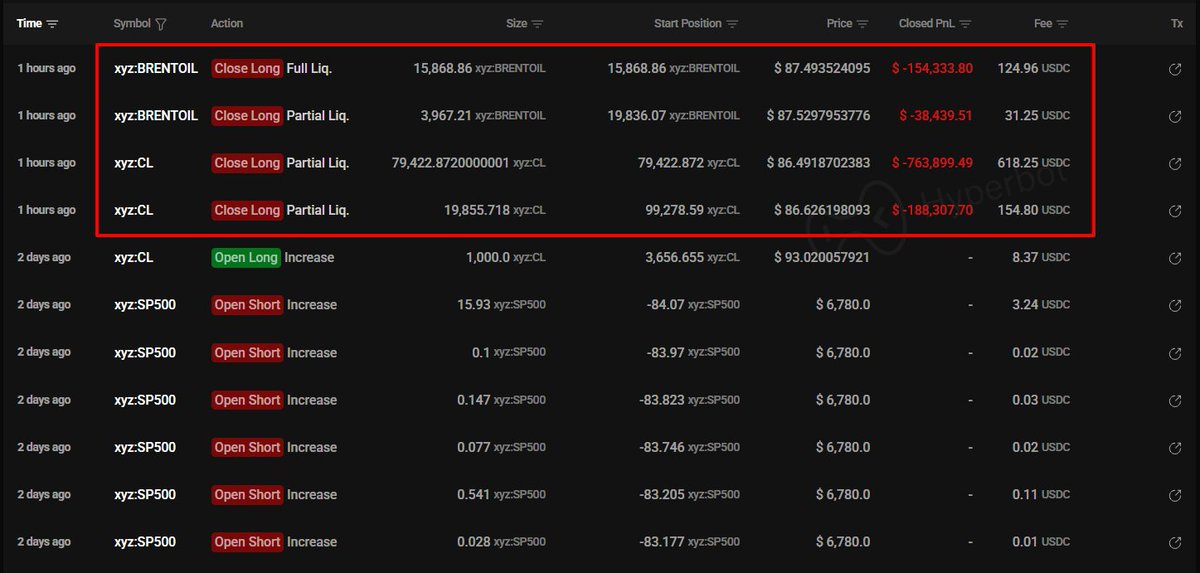Sort table by Closed PnL column
Image resolution: width=1200 pixels, height=573 pixels.
pyautogui.click(x=964, y=24)
